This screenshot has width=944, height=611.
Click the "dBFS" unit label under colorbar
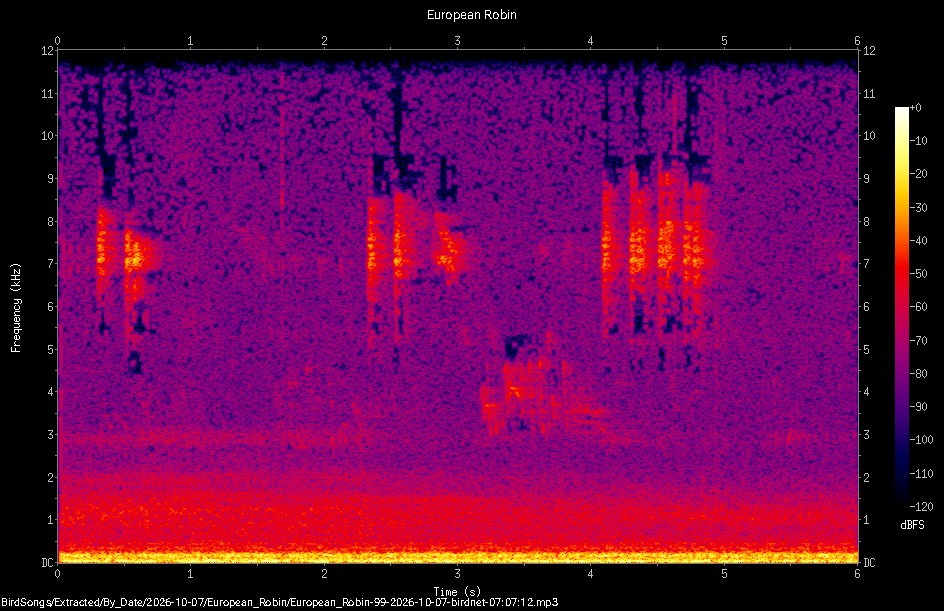pos(912,525)
